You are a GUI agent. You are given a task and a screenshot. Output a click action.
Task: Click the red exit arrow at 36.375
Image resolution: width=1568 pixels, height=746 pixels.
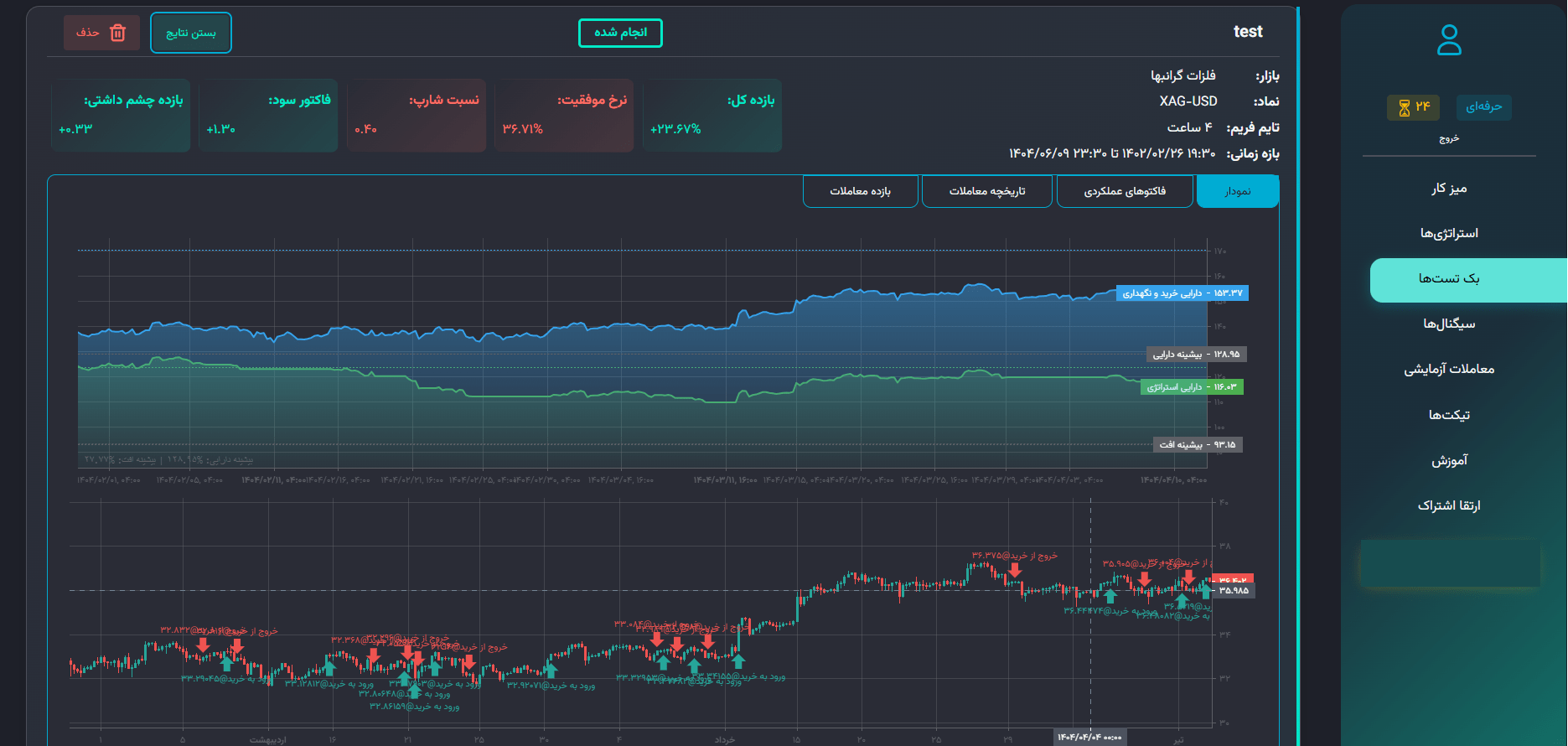click(x=1015, y=570)
